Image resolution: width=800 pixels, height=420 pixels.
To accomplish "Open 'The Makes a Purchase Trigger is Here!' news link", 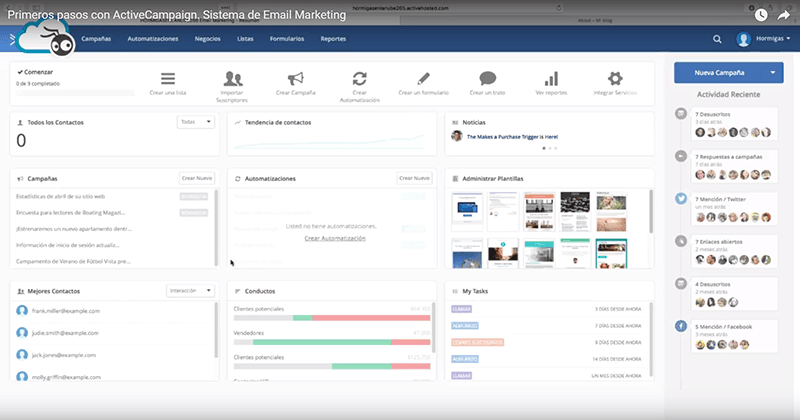I will 512,137.
